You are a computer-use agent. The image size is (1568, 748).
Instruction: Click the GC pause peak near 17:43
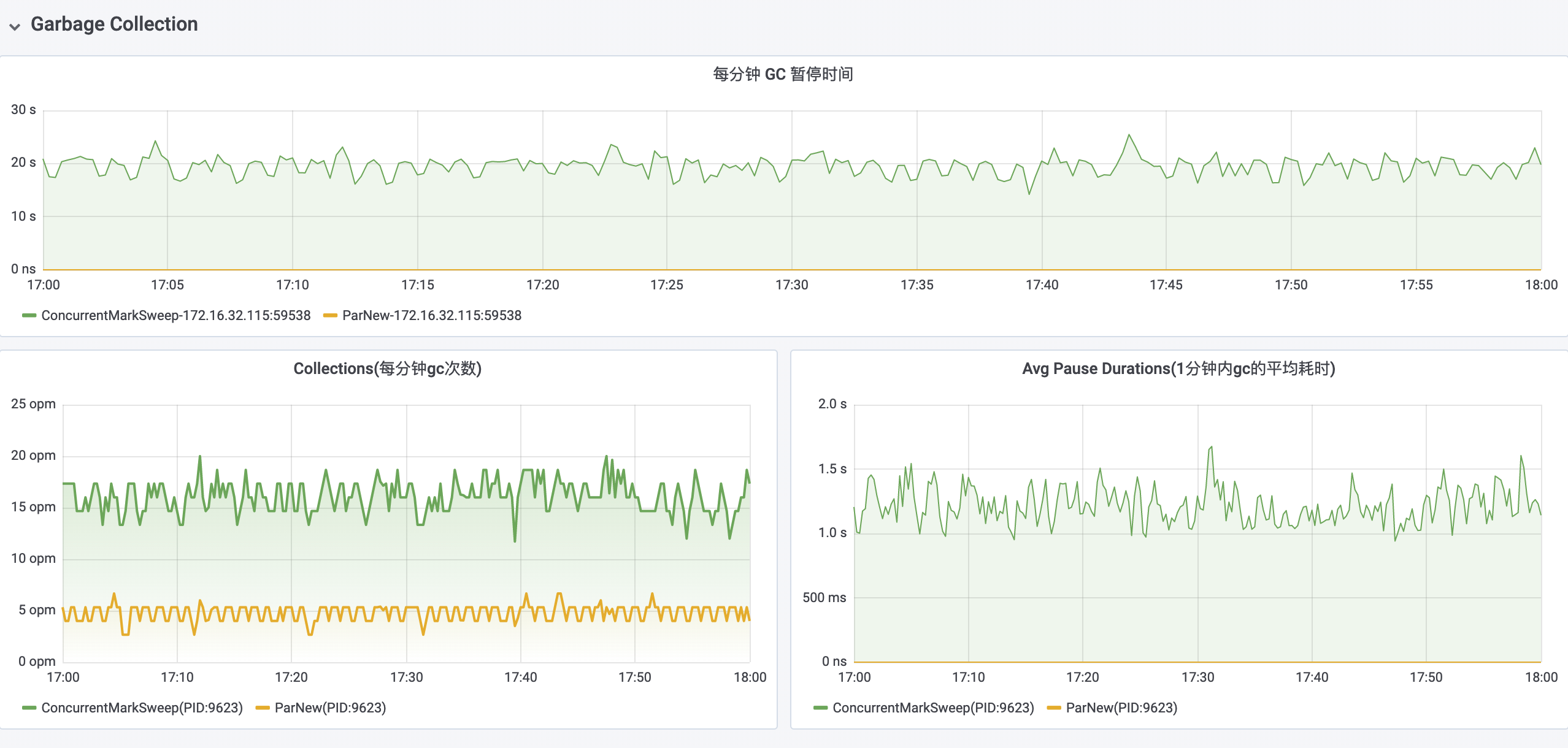pyautogui.click(x=1129, y=135)
